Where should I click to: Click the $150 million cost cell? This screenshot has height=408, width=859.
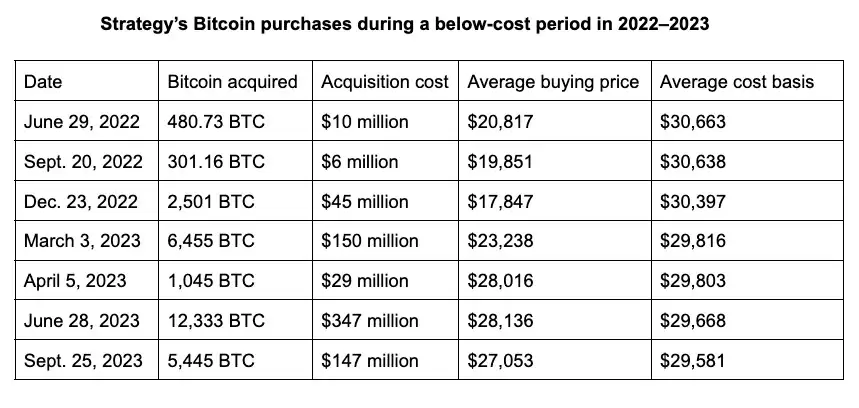[x=369, y=241]
